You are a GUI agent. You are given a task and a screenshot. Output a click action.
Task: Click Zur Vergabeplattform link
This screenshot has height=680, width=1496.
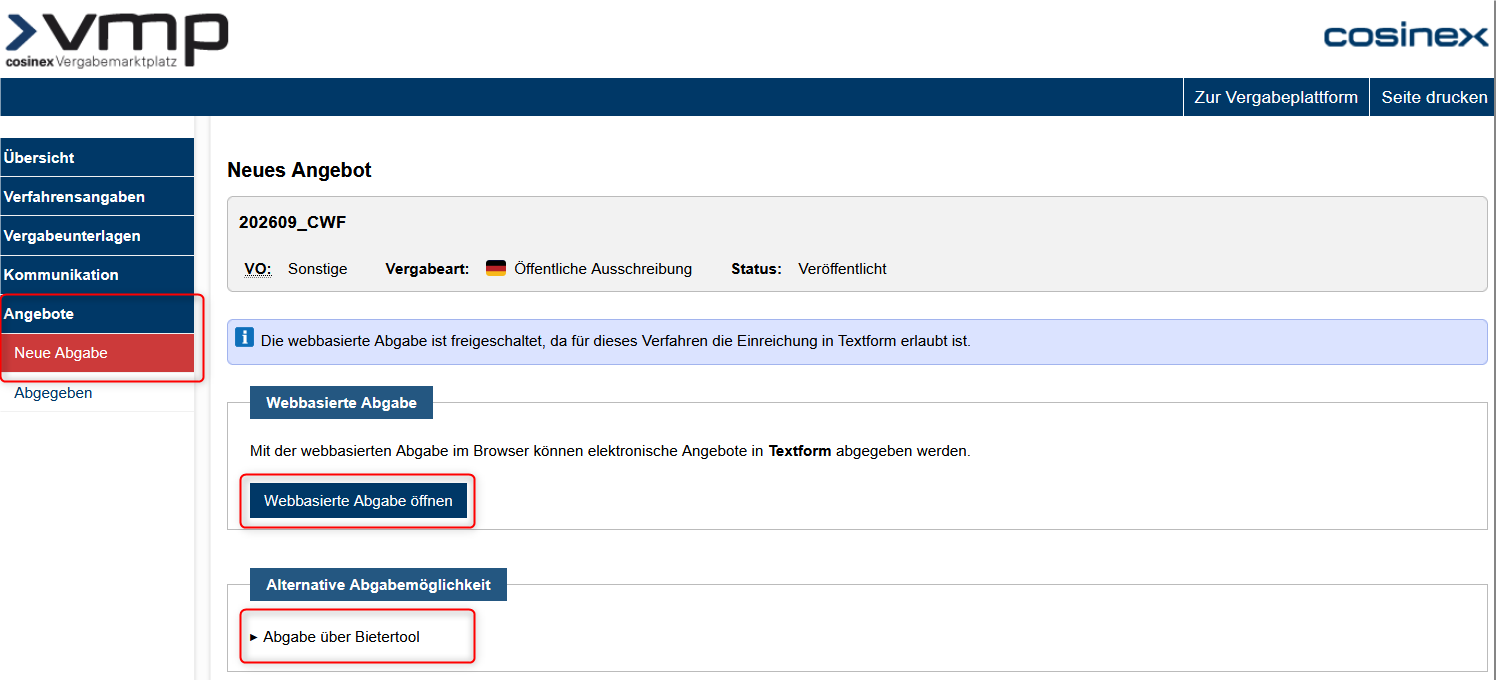point(1276,97)
